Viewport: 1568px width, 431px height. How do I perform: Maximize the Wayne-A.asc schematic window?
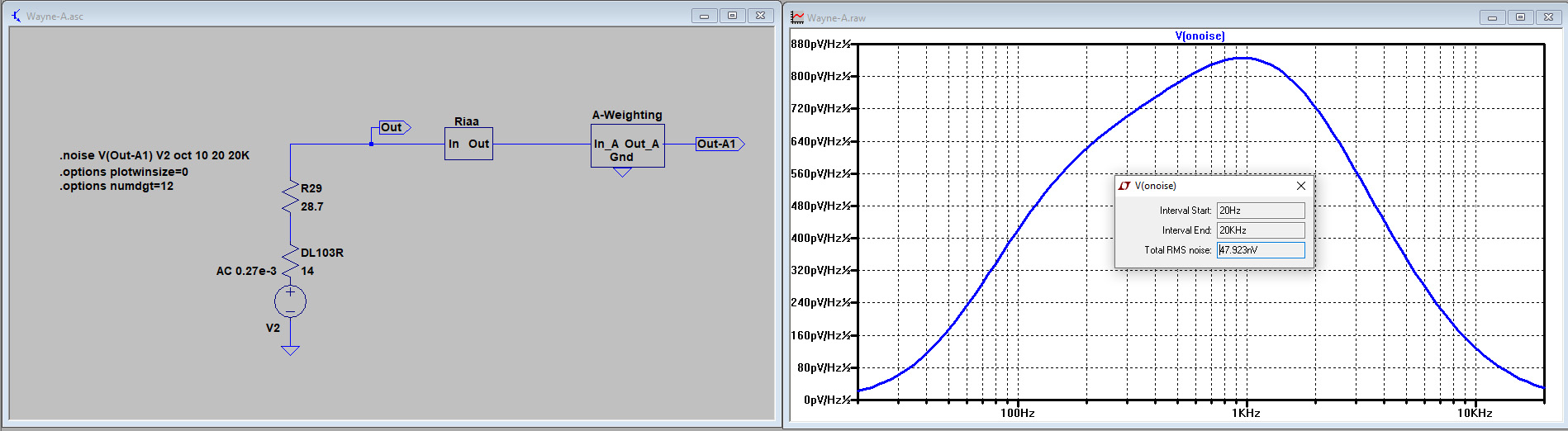[732, 16]
